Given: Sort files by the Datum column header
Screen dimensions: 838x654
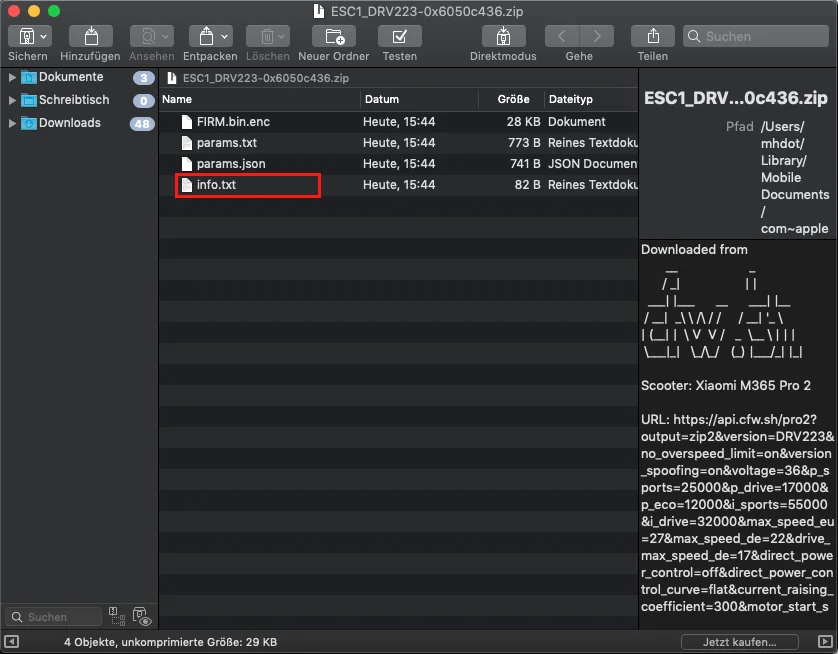Looking at the screenshot, I should (x=382, y=100).
